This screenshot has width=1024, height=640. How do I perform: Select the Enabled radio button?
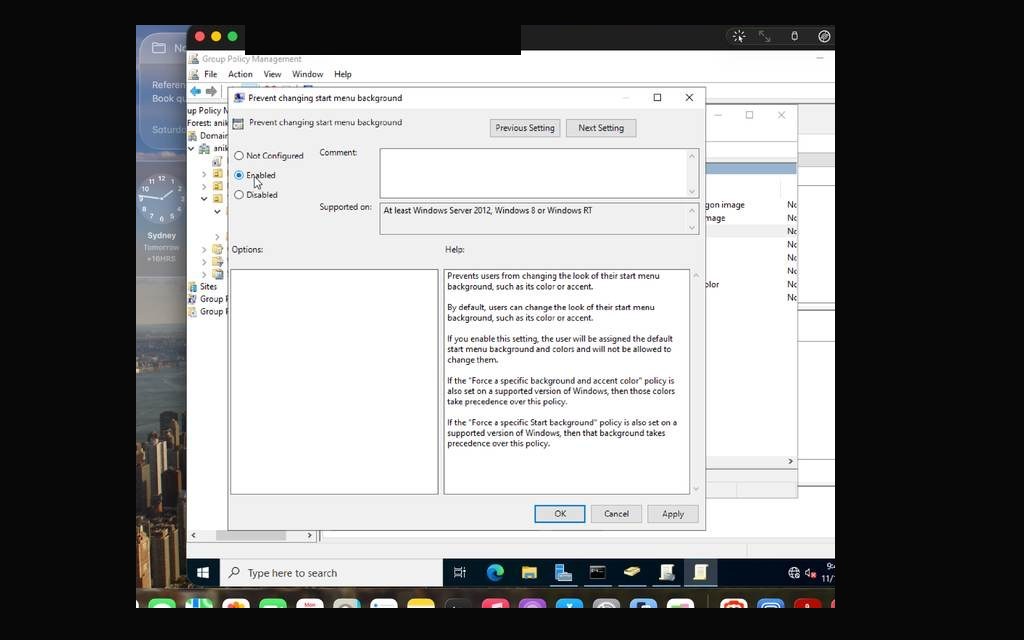coord(239,175)
